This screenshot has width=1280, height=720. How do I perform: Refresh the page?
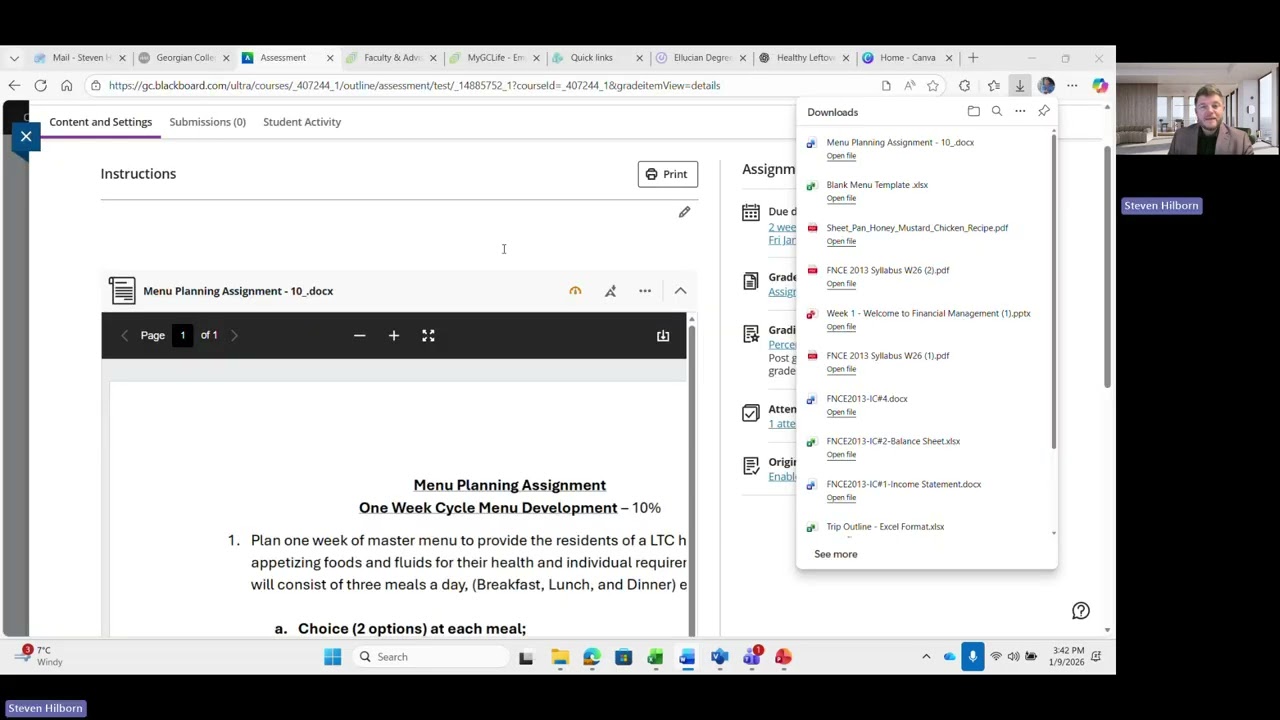[x=40, y=86]
